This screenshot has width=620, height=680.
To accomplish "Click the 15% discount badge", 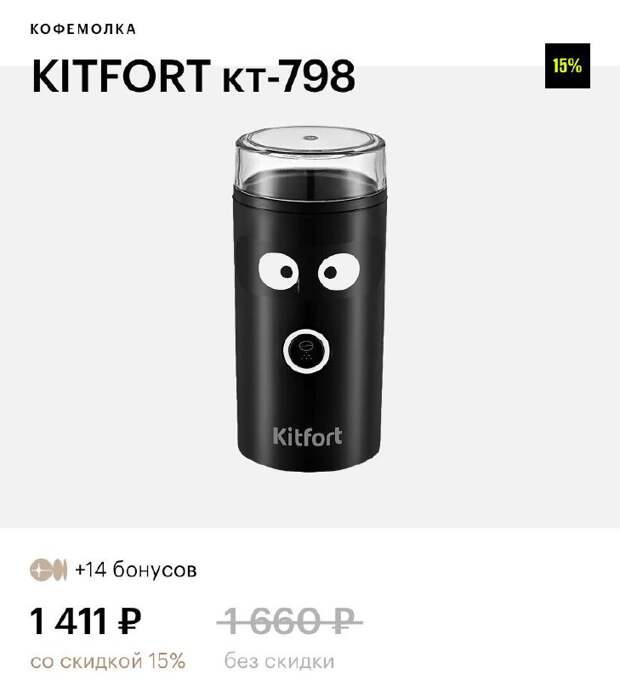I will tap(567, 66).
